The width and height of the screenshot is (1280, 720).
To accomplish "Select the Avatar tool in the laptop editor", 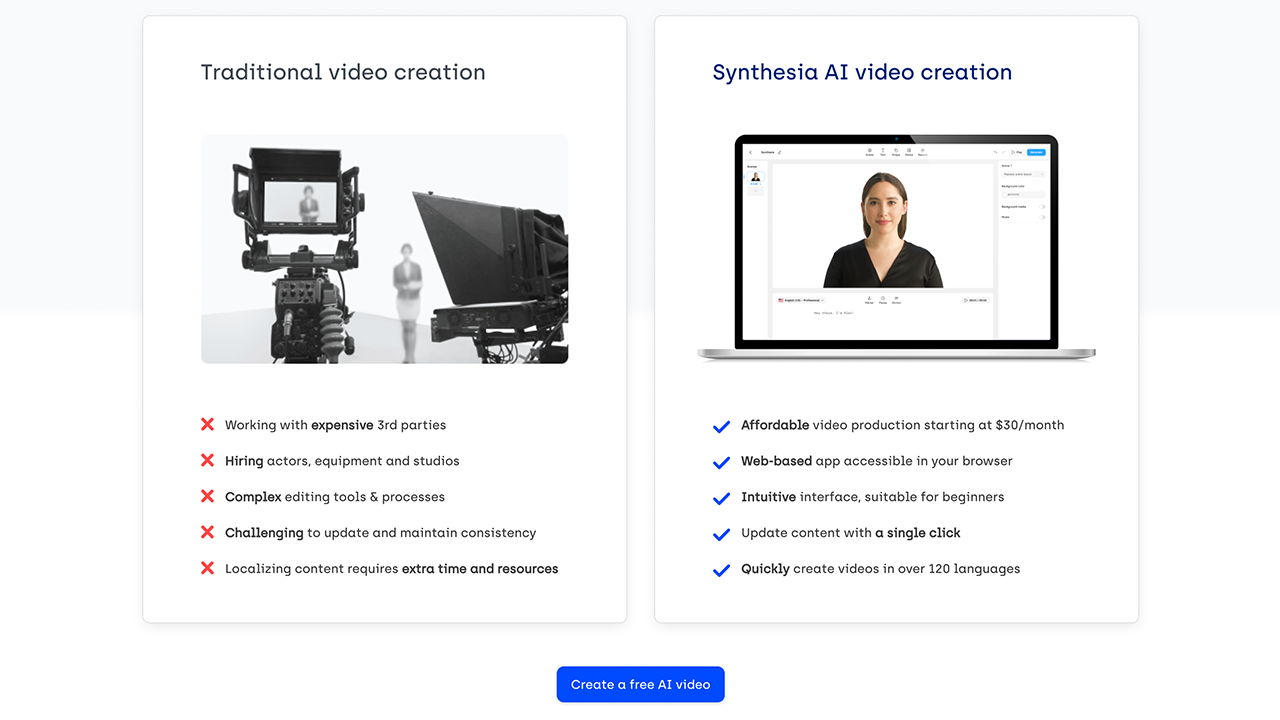I will click(869, 152).
